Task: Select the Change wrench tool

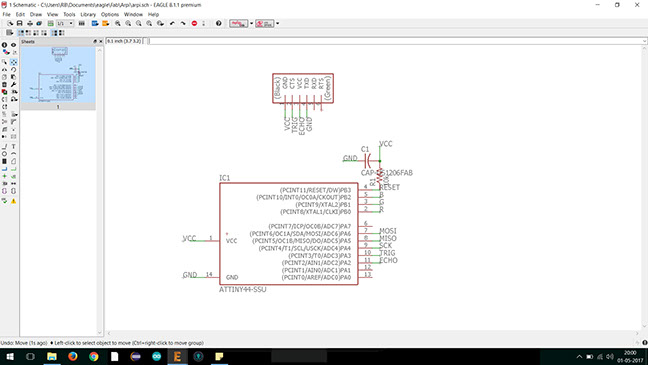Action: (14, 84)
